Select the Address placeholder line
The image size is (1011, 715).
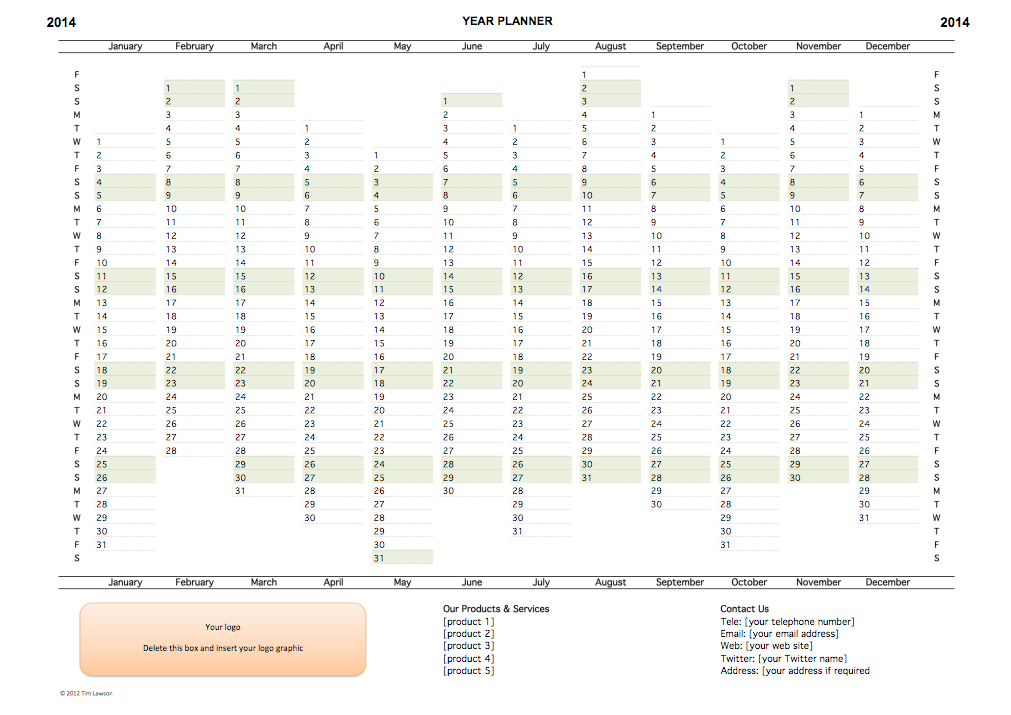[x=794, y=671]
